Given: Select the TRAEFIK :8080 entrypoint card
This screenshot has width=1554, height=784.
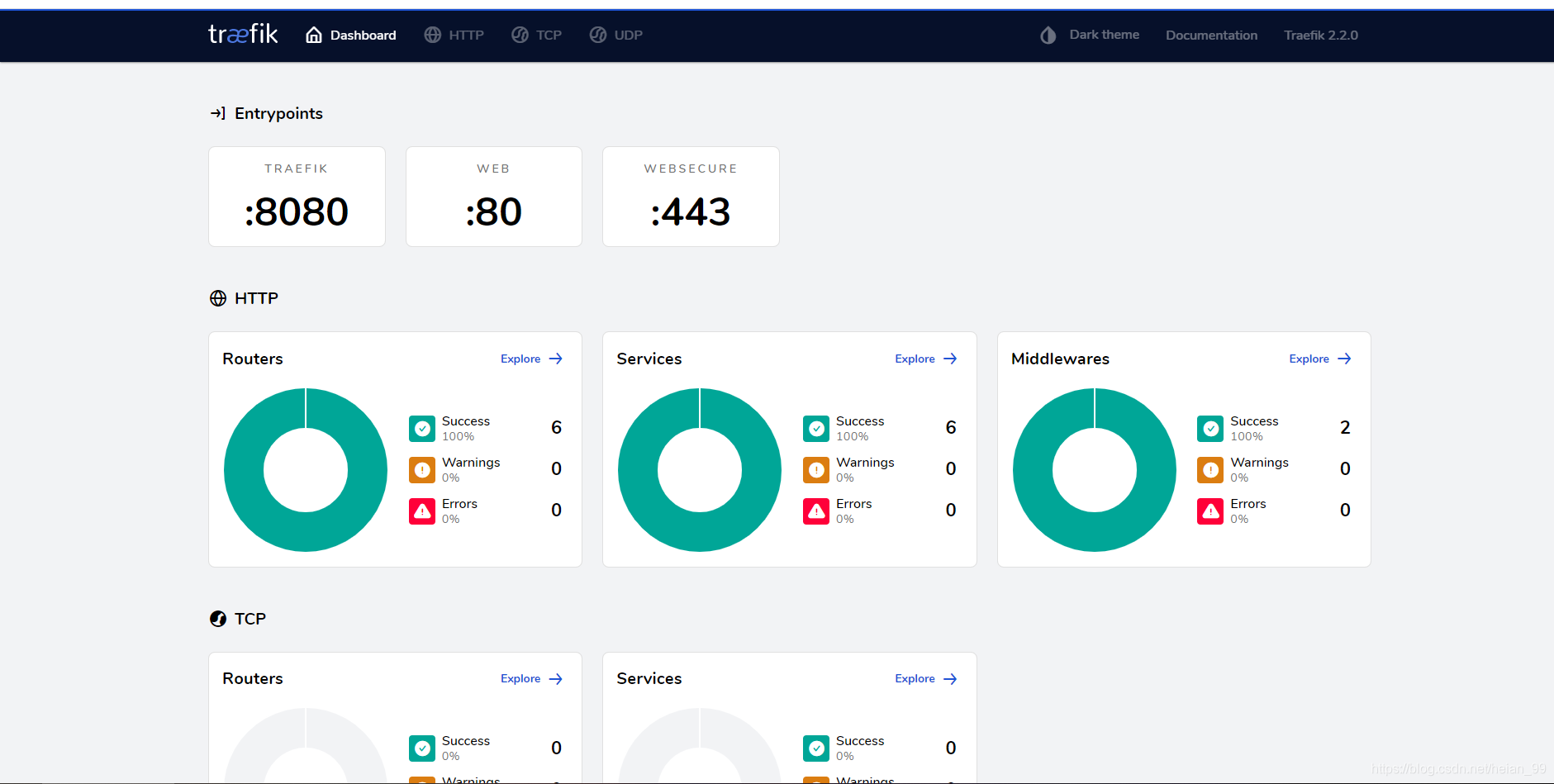Looking at the screenshot, I should 297,197.
